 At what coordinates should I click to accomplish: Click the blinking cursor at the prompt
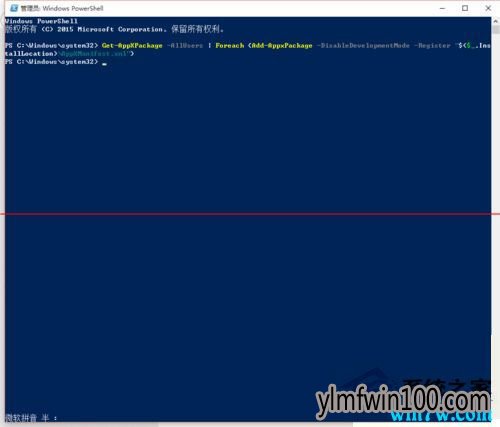[105, 63]
